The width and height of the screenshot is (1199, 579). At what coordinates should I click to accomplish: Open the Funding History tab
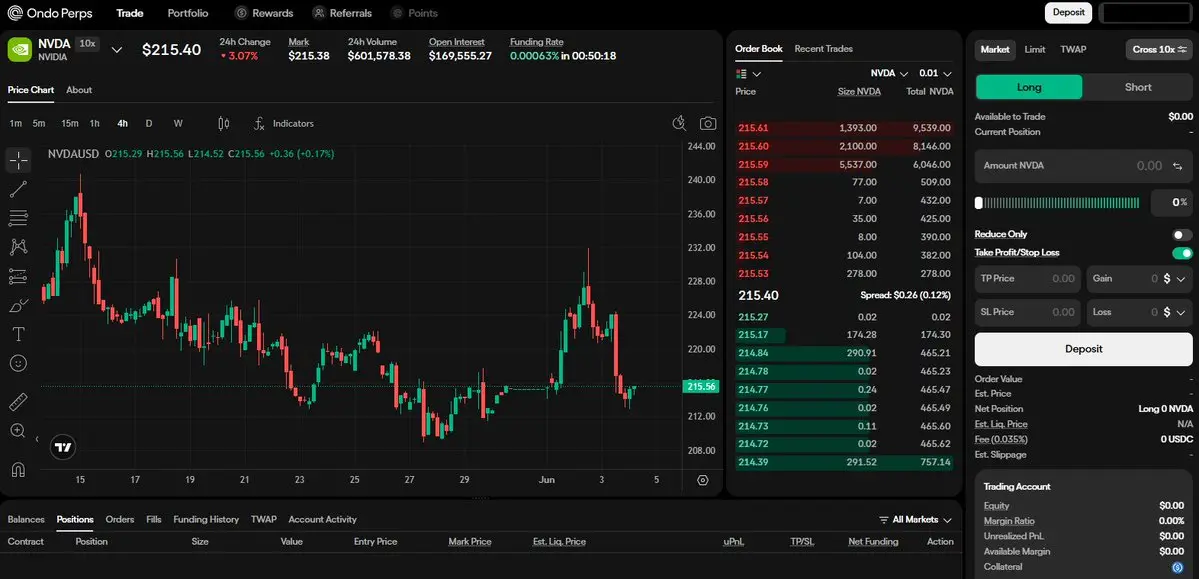[x=206, y=519]
